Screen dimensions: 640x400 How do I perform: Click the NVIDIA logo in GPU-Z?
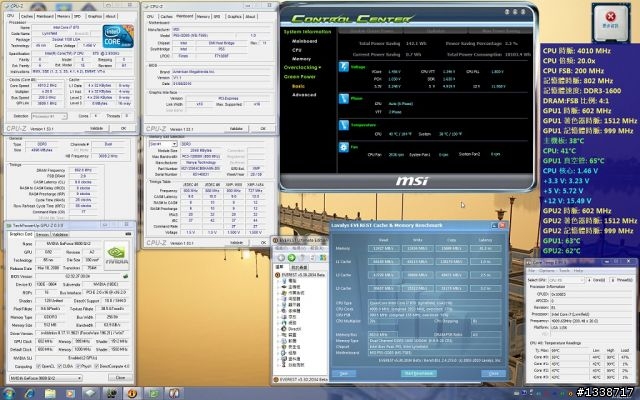(x=116, y=256)
